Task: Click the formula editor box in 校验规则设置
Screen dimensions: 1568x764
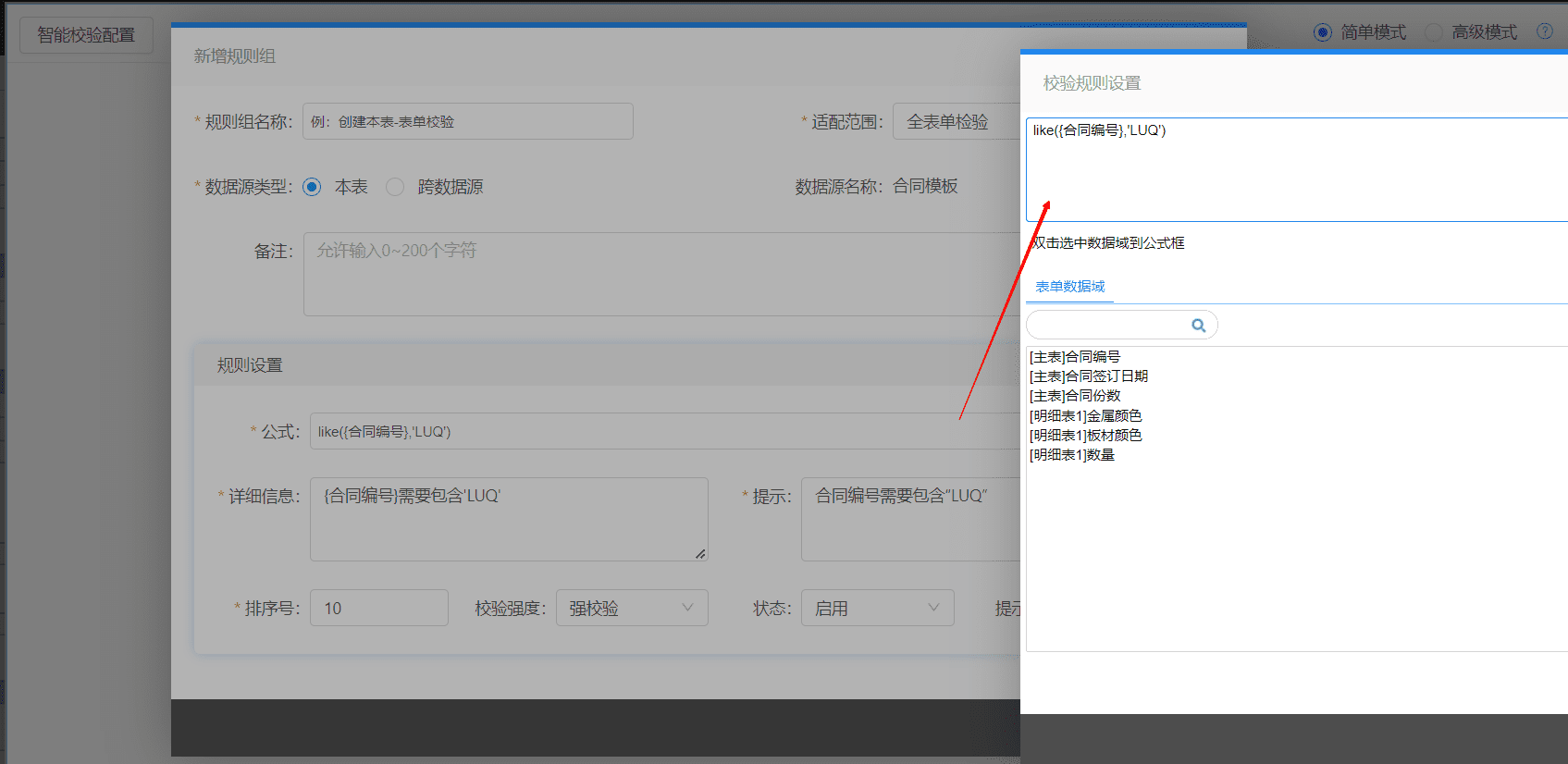Action: 1297,169
